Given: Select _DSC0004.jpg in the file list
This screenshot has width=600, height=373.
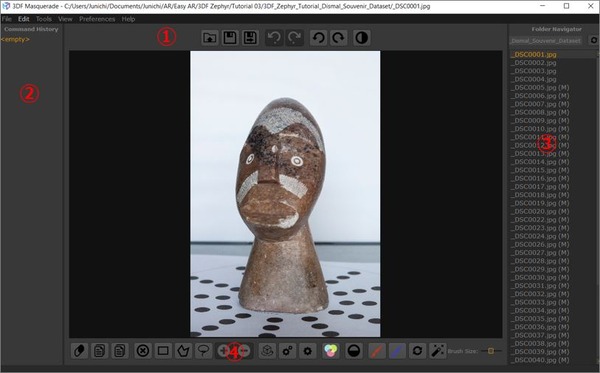Looking at the screenshot, I should (x=533, y=79).
